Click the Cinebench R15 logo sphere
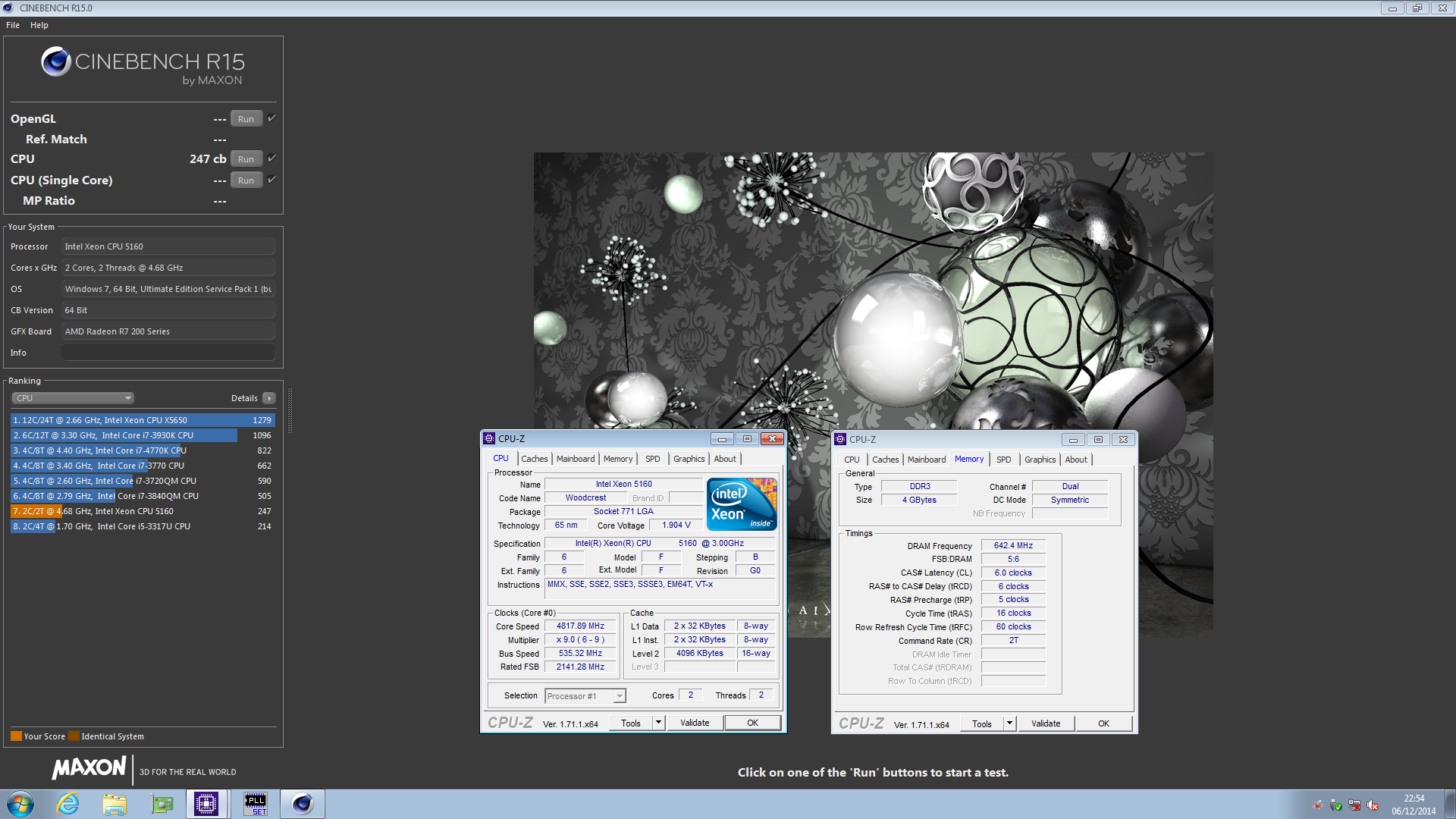 click(x=56, y=61)
